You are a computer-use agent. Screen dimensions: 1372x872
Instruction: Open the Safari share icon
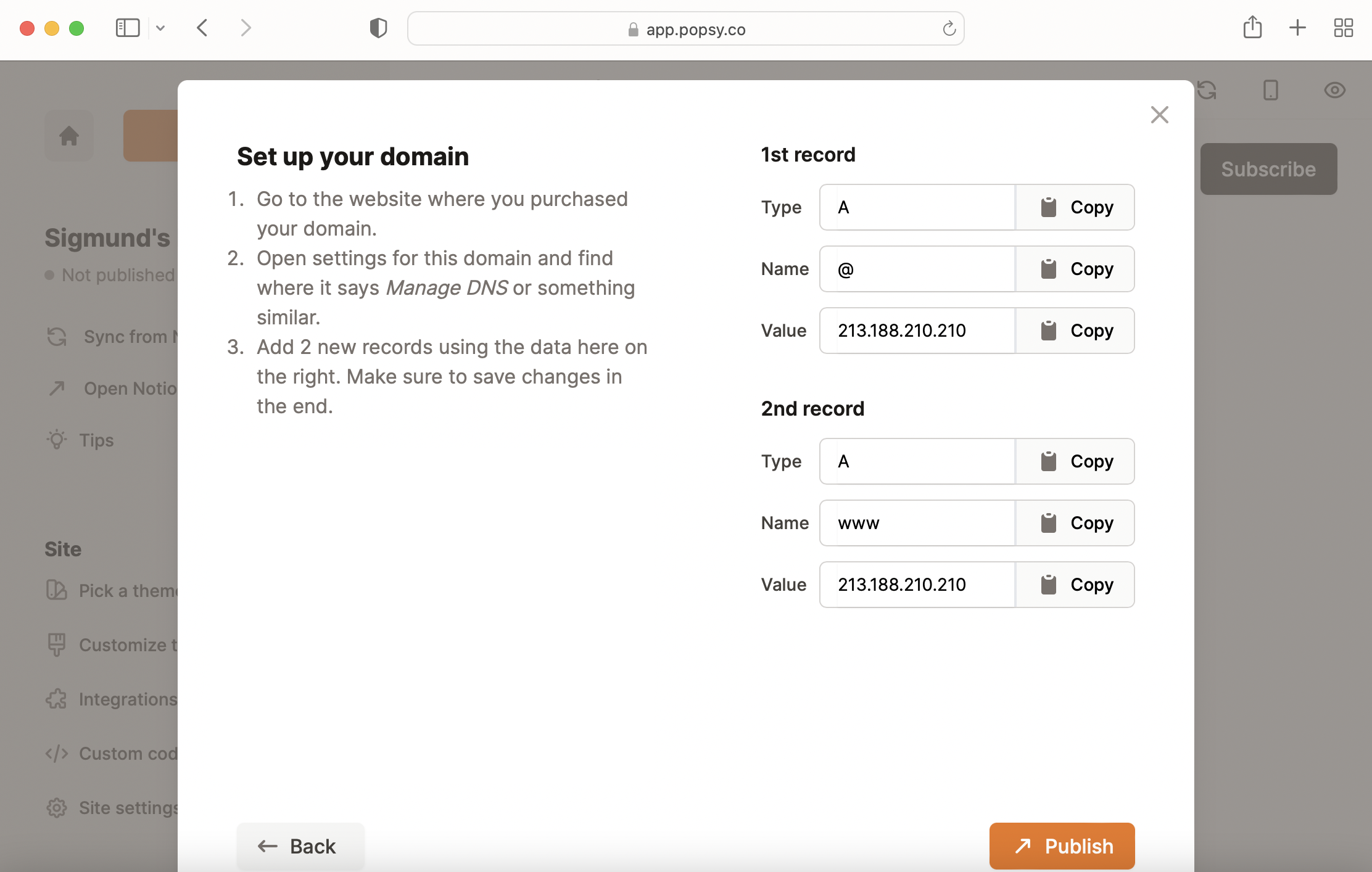tap(1252, 28)
